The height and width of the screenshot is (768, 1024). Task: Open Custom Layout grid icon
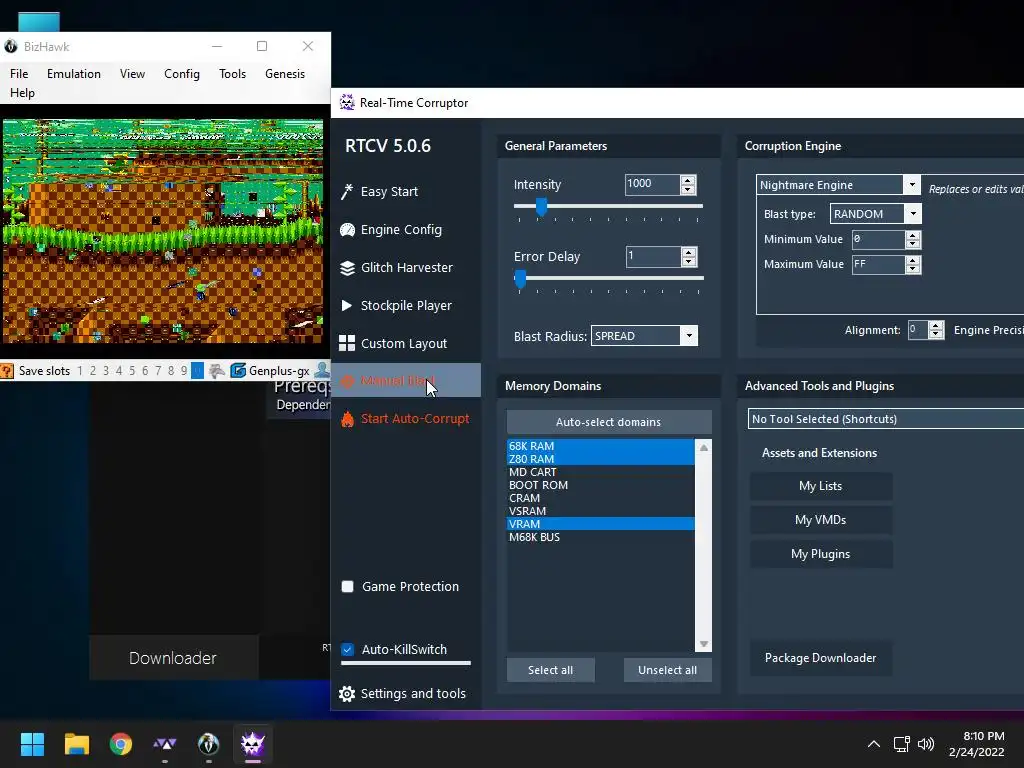click(347, 344)
